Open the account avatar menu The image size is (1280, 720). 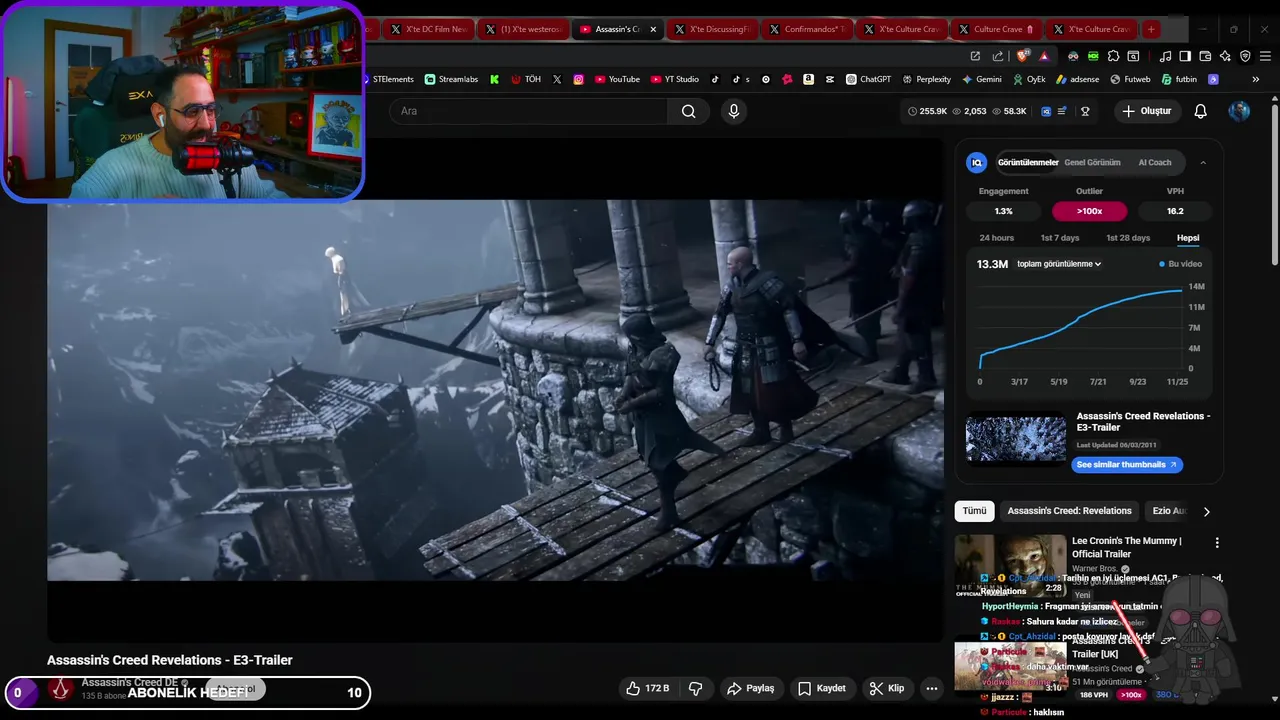[x=1239, y=111]
